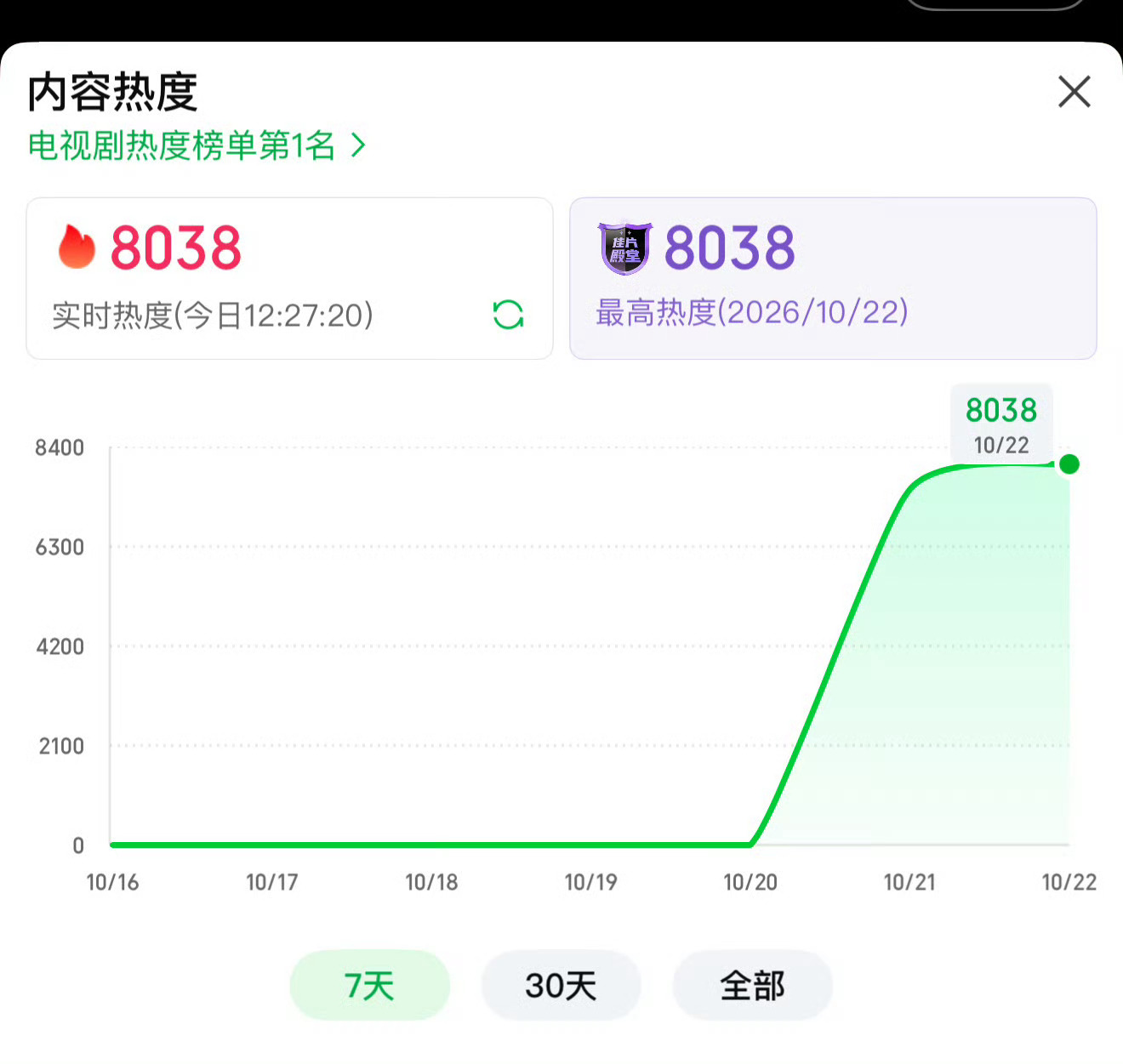
Task: Tap the 2100 y-axis label
Action: (x=61, y=746)
